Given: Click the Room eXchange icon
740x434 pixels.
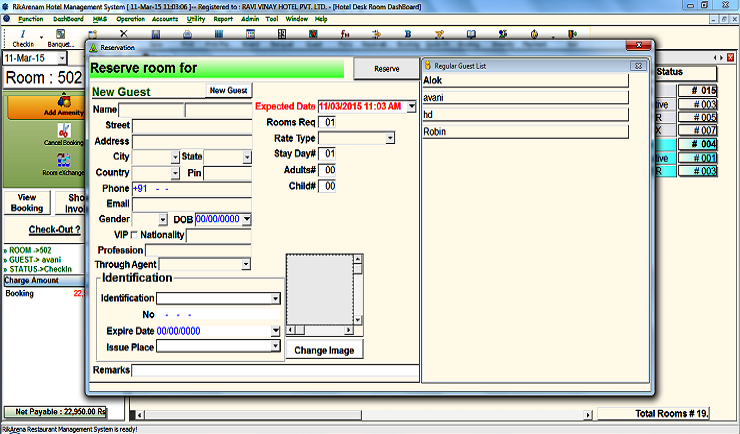Looking at the screenshot, I should point(64,163).
